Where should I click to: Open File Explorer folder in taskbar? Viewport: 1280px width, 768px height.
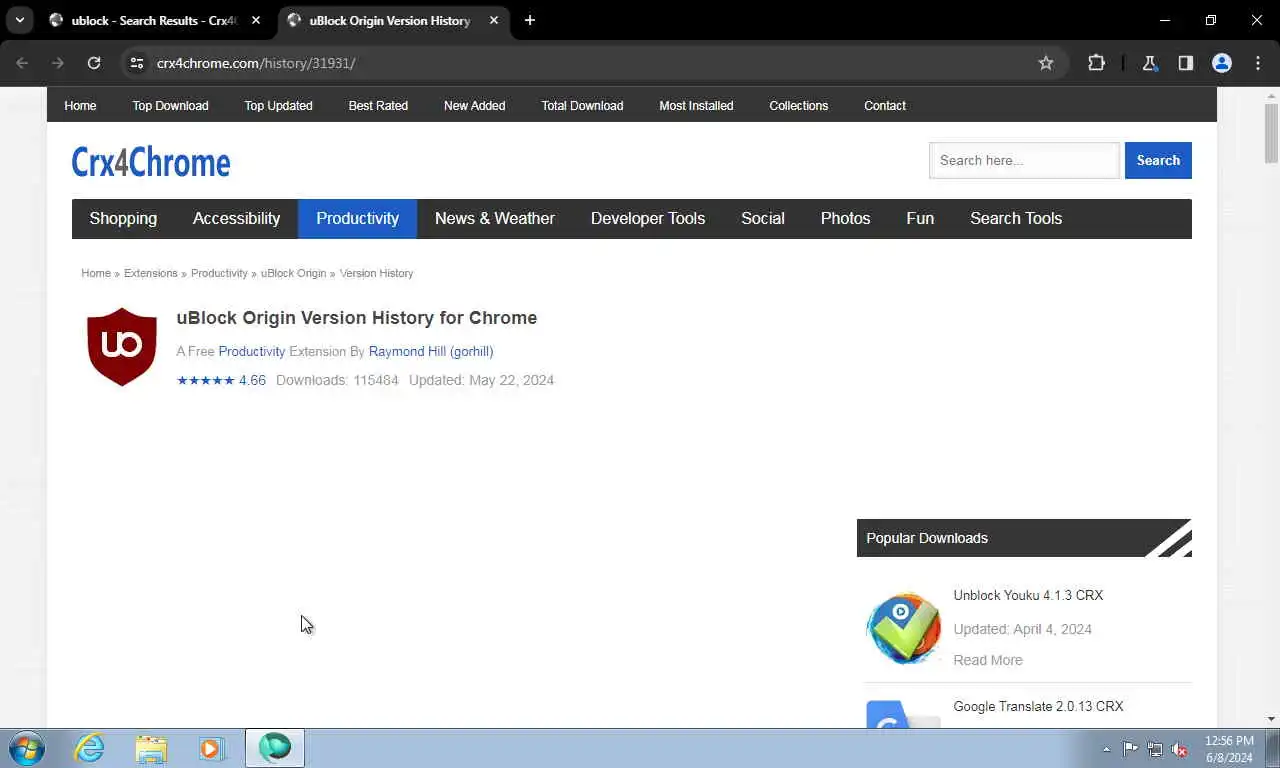pyautogui.click(x=151, y=748)
